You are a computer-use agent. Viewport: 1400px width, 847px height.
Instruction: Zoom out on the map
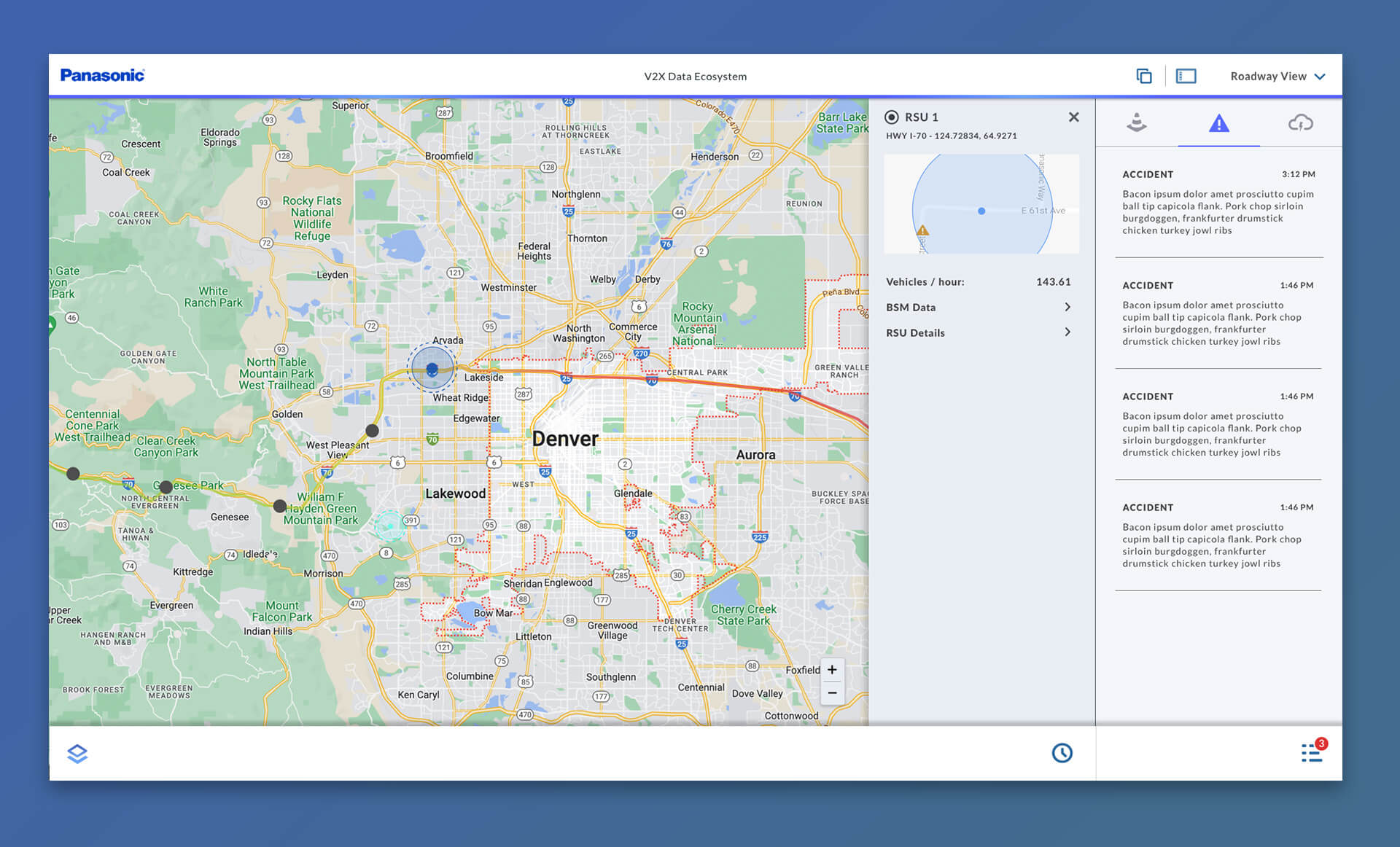[832, 692]
